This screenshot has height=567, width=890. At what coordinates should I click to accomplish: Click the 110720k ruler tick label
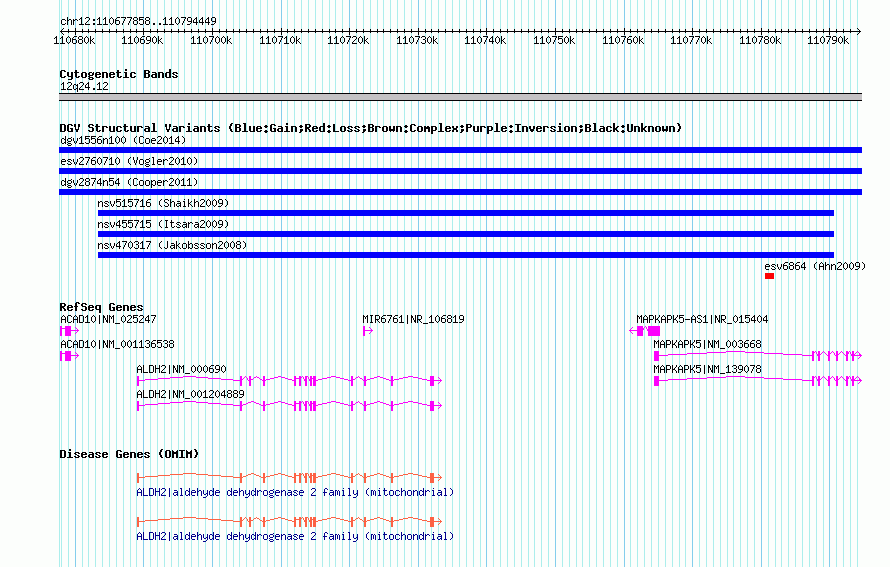(348, 40)
